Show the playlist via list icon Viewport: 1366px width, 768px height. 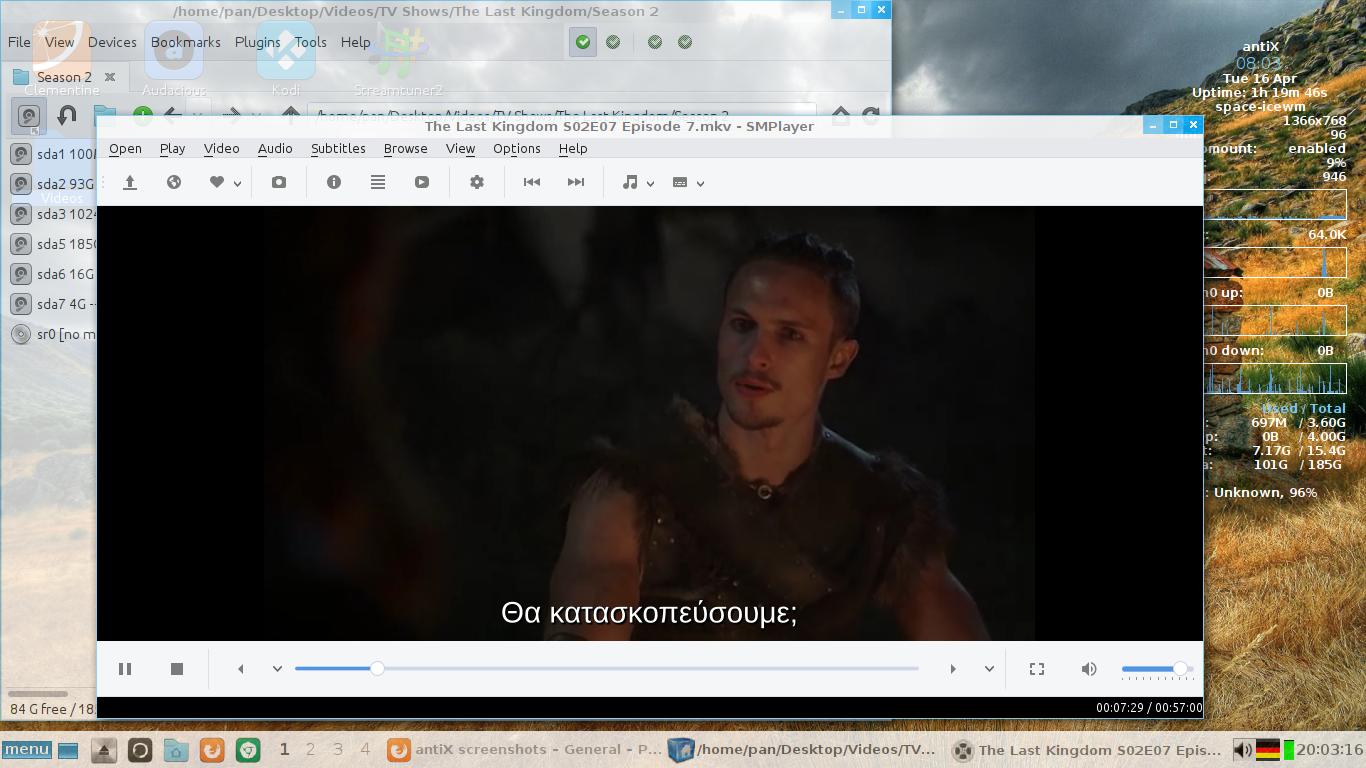tap(378, 182)
